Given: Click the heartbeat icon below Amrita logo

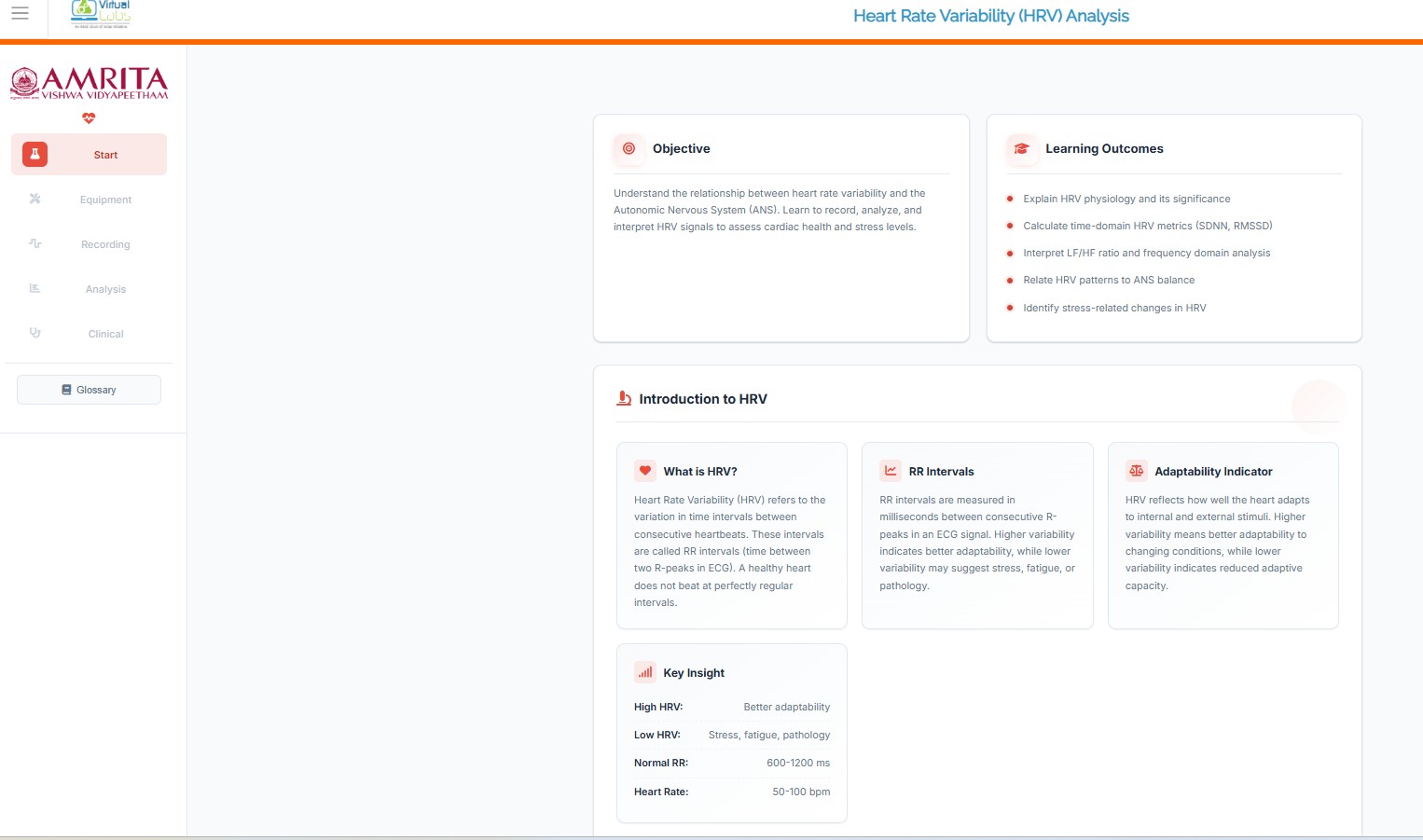Looking at the screenshot, I should coord(89,118).
